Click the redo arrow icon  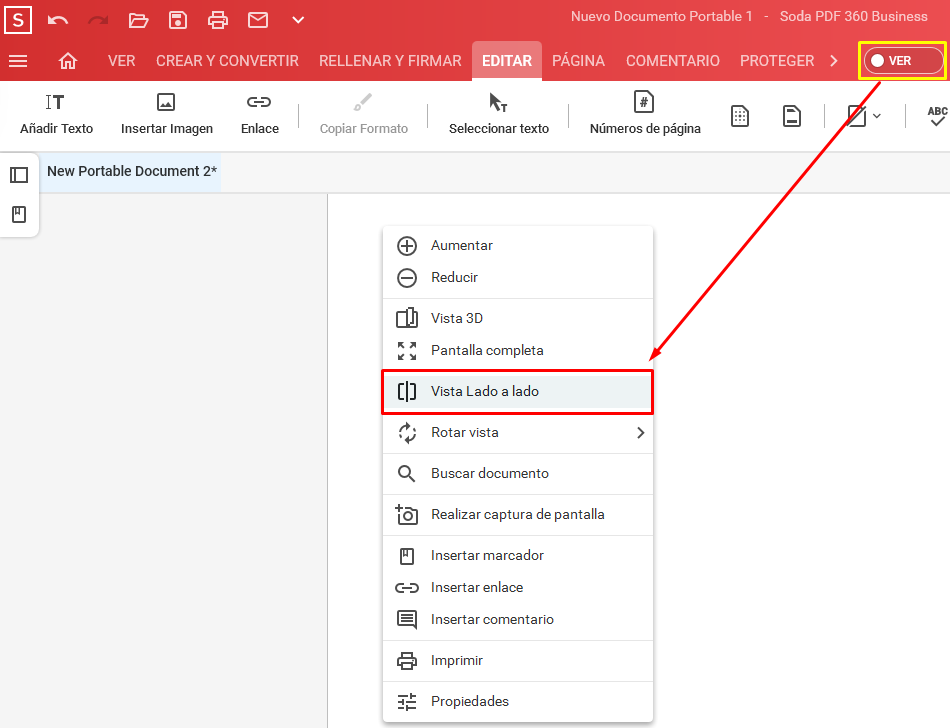98,20
